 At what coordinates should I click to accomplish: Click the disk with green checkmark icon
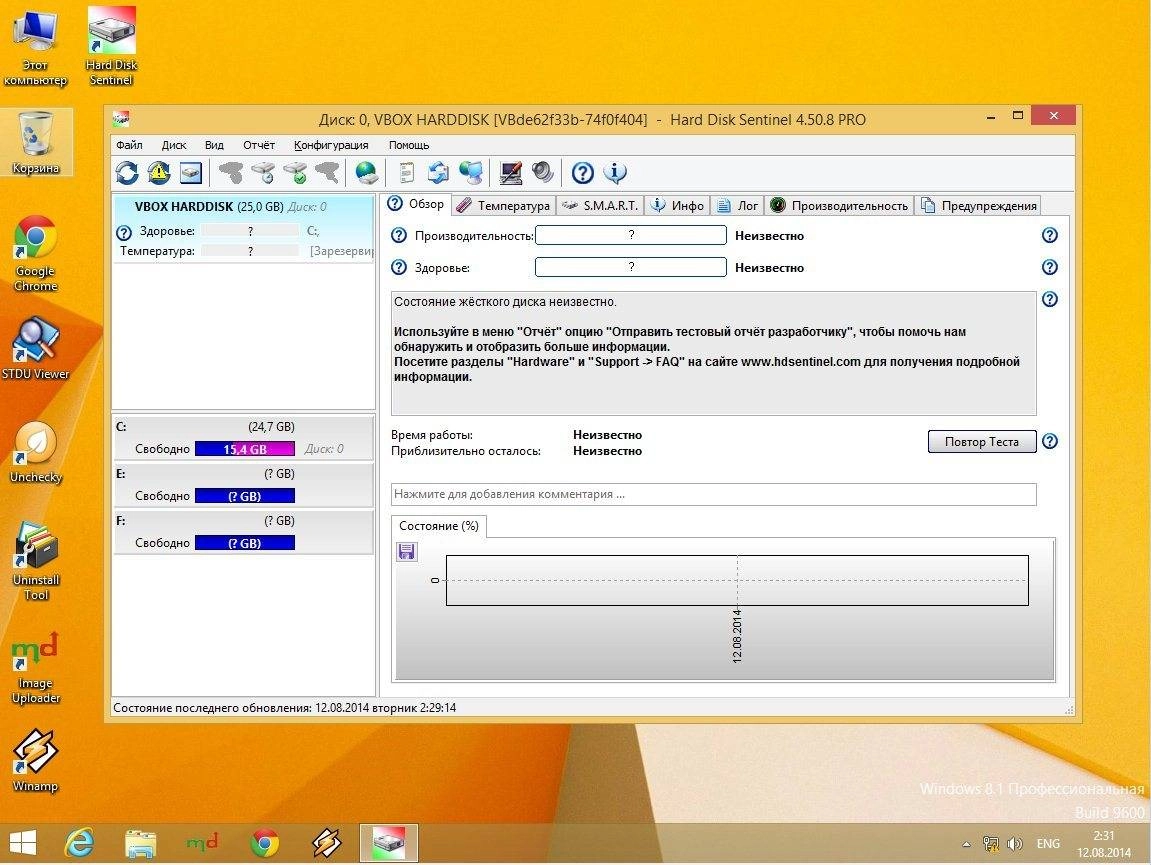(x=295, y=173)
